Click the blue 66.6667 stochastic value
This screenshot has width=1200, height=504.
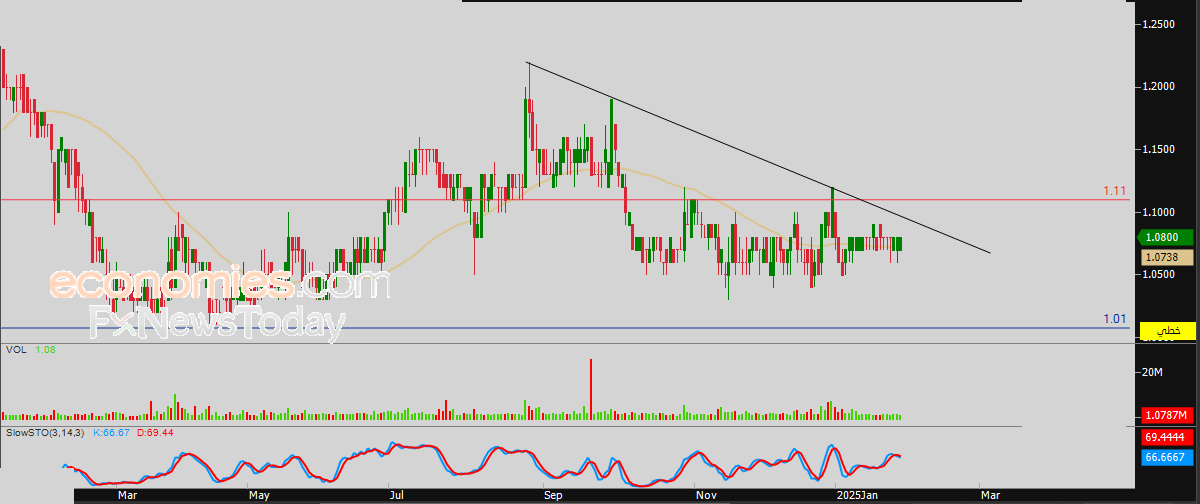(x=1169, y=456)
